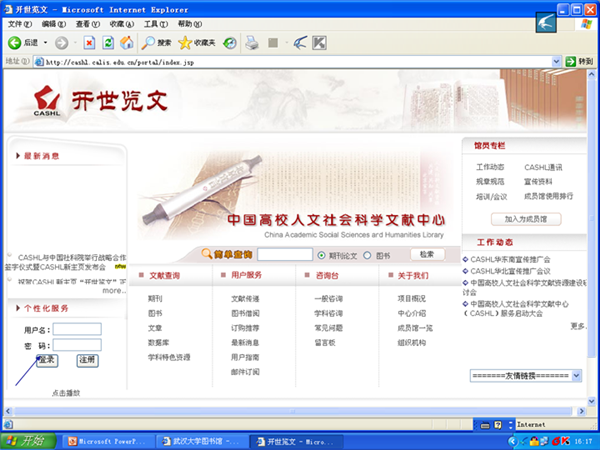Viewport: 600px width, 450px height.
Task: Go to the Home page icon
Action: pyautogui.click(x=127, y=43)
